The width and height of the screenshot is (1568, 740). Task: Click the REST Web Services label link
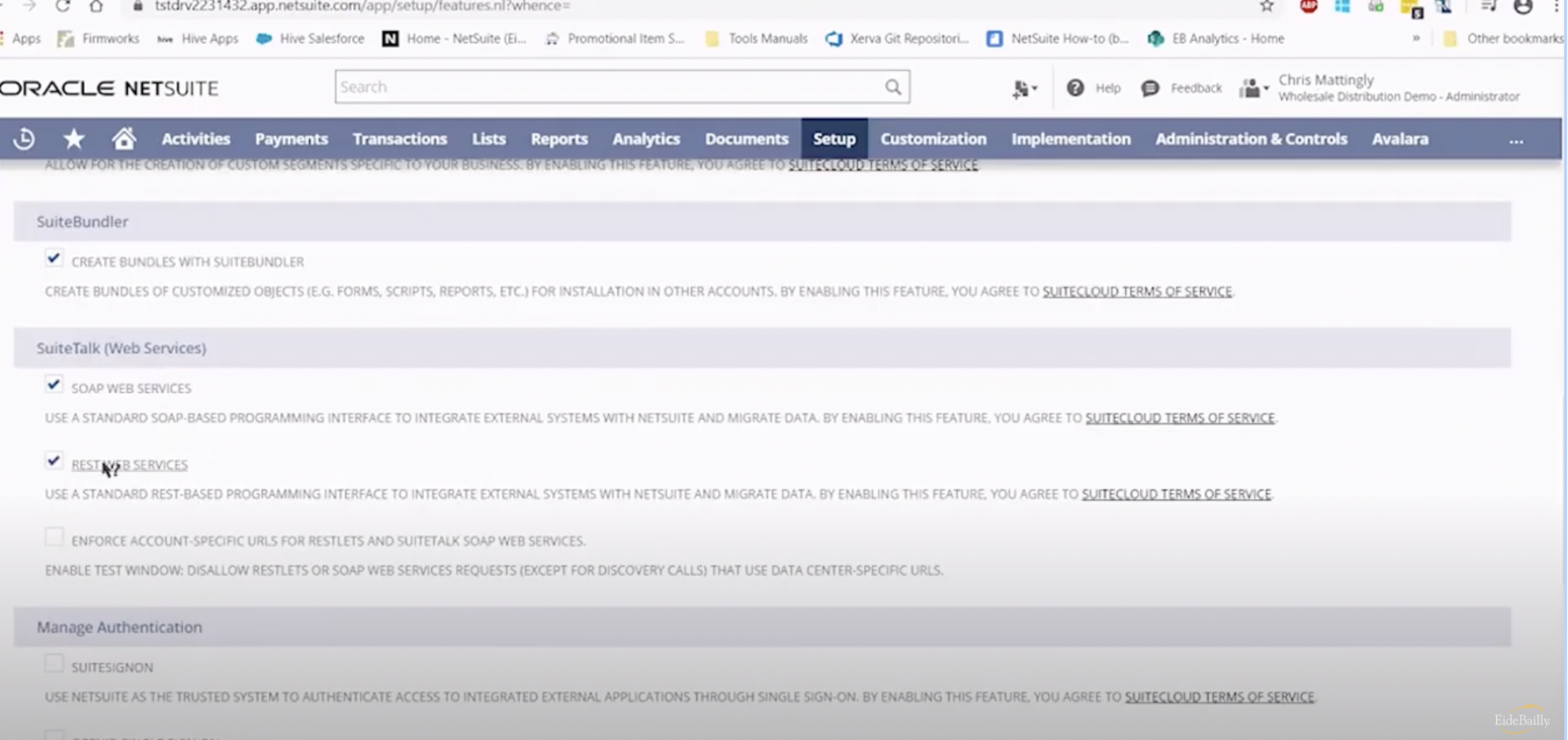(x=129, y=465)
